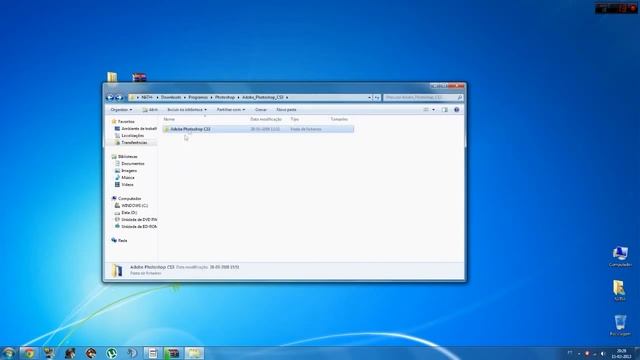Open Explorer help question mark icon
The height and width of the screenshot is (360, 640).
click(457, 110)
